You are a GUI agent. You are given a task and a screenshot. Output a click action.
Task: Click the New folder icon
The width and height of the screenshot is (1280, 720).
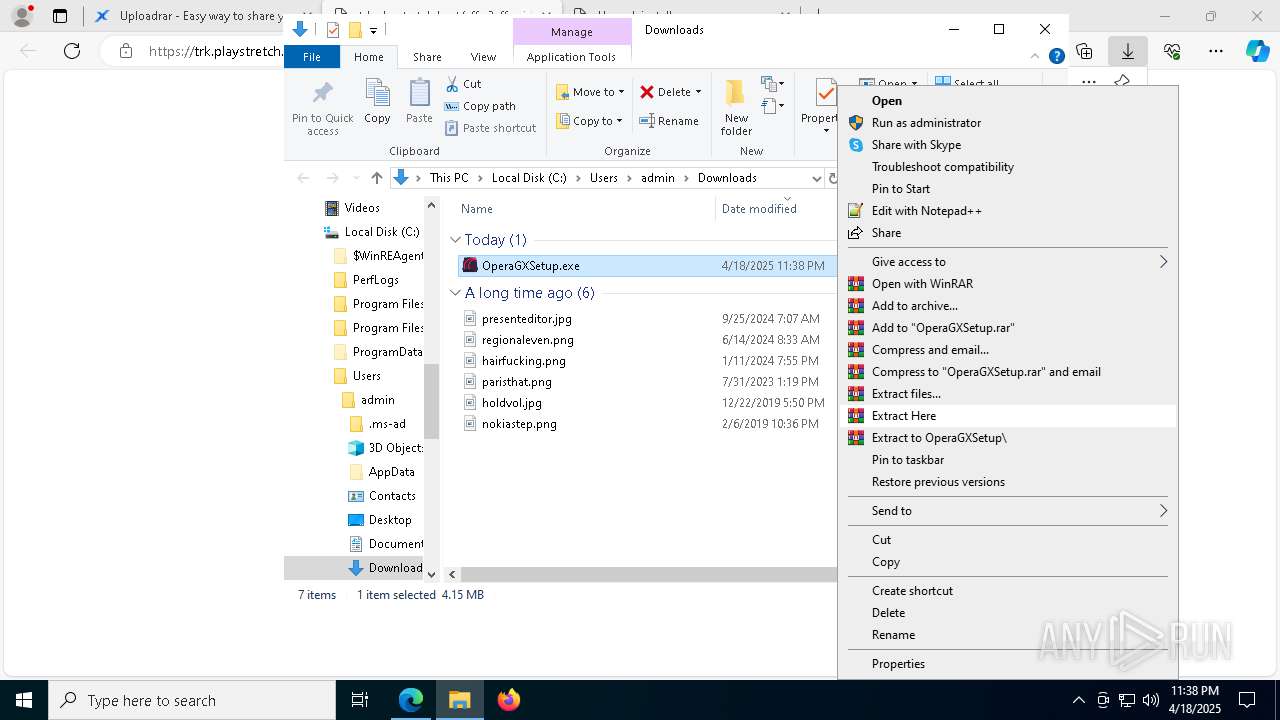[x=735, y=93]
